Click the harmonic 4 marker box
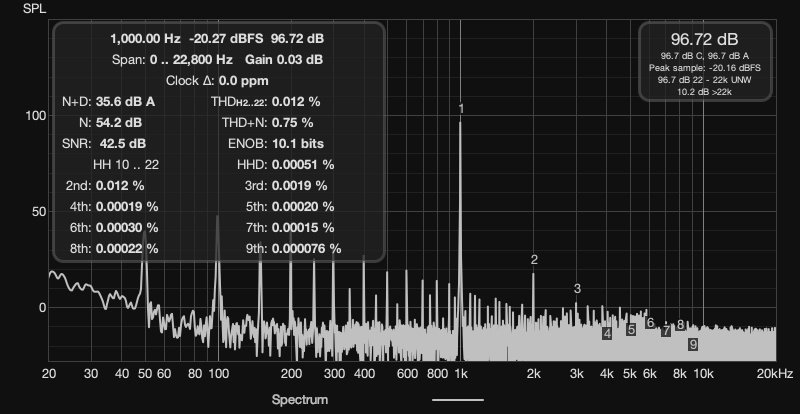Image resolution: width=800 pixels, height=414 pixels. pyautogui.click(x=607, y=334)
